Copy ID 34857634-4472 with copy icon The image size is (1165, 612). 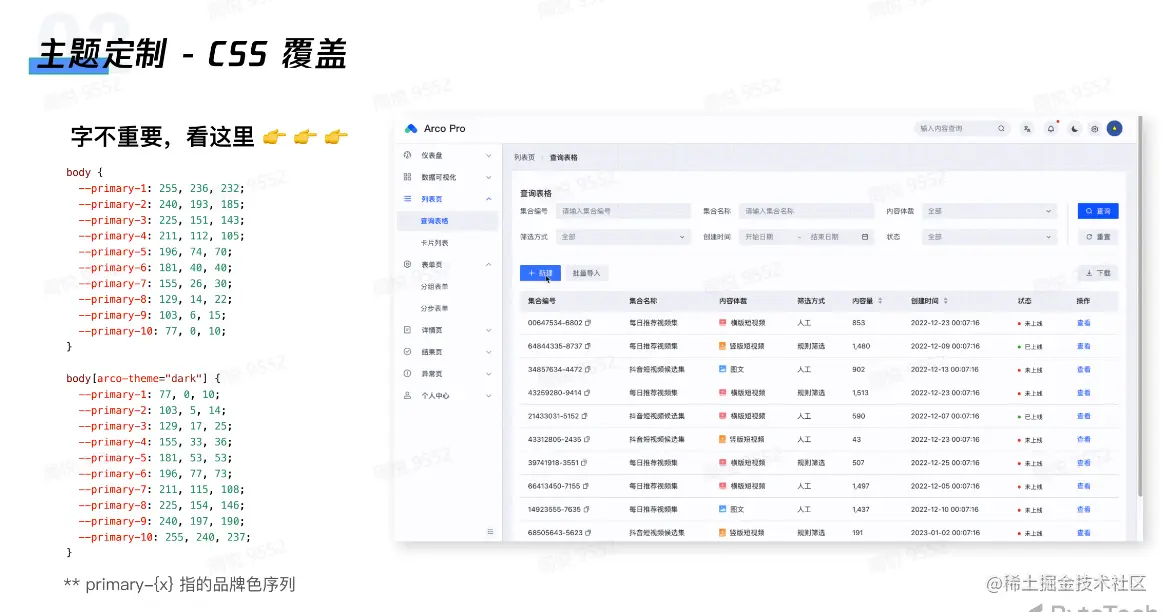click(588, 369)
